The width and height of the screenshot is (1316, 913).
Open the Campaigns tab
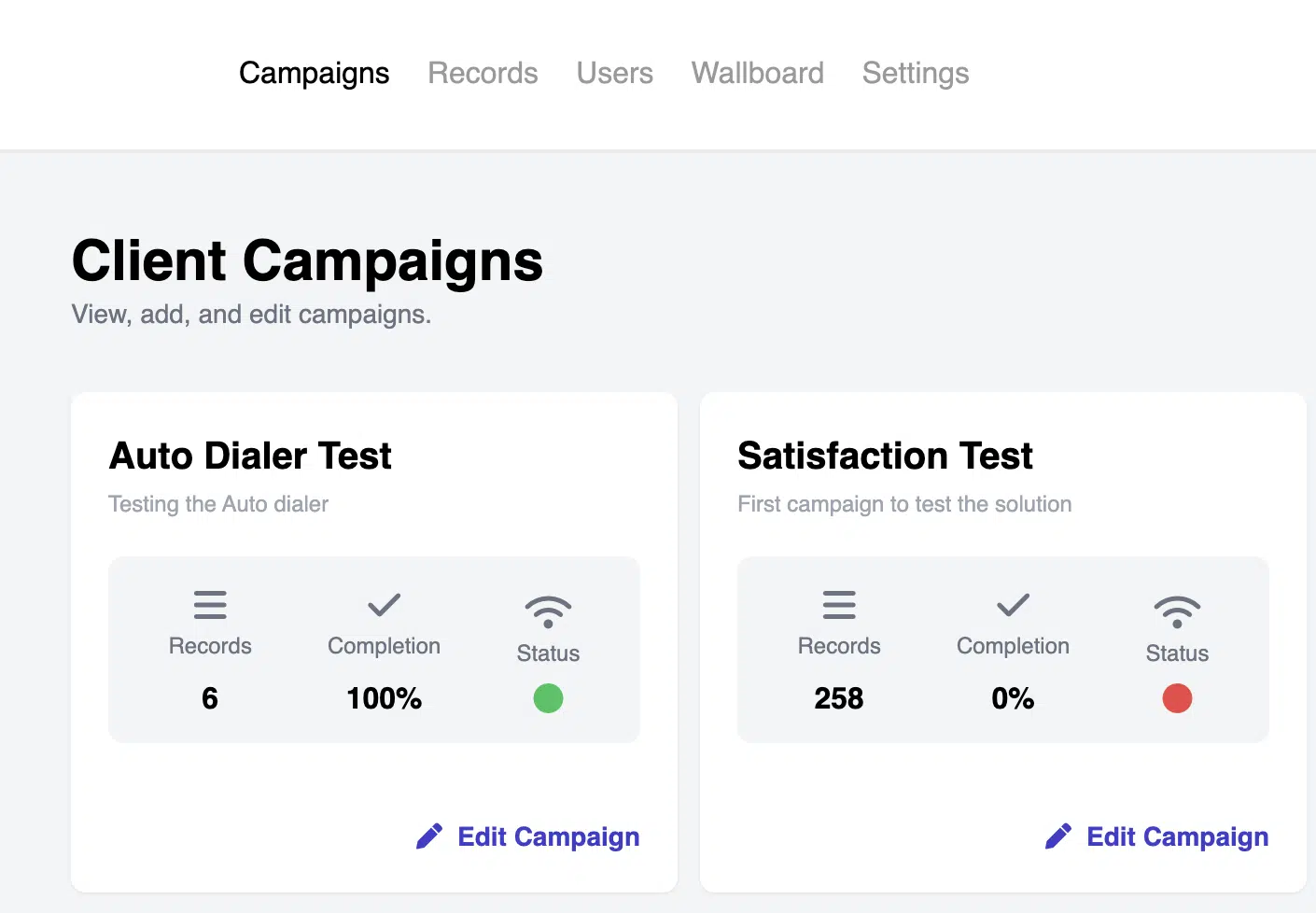(x=314, y=73)
